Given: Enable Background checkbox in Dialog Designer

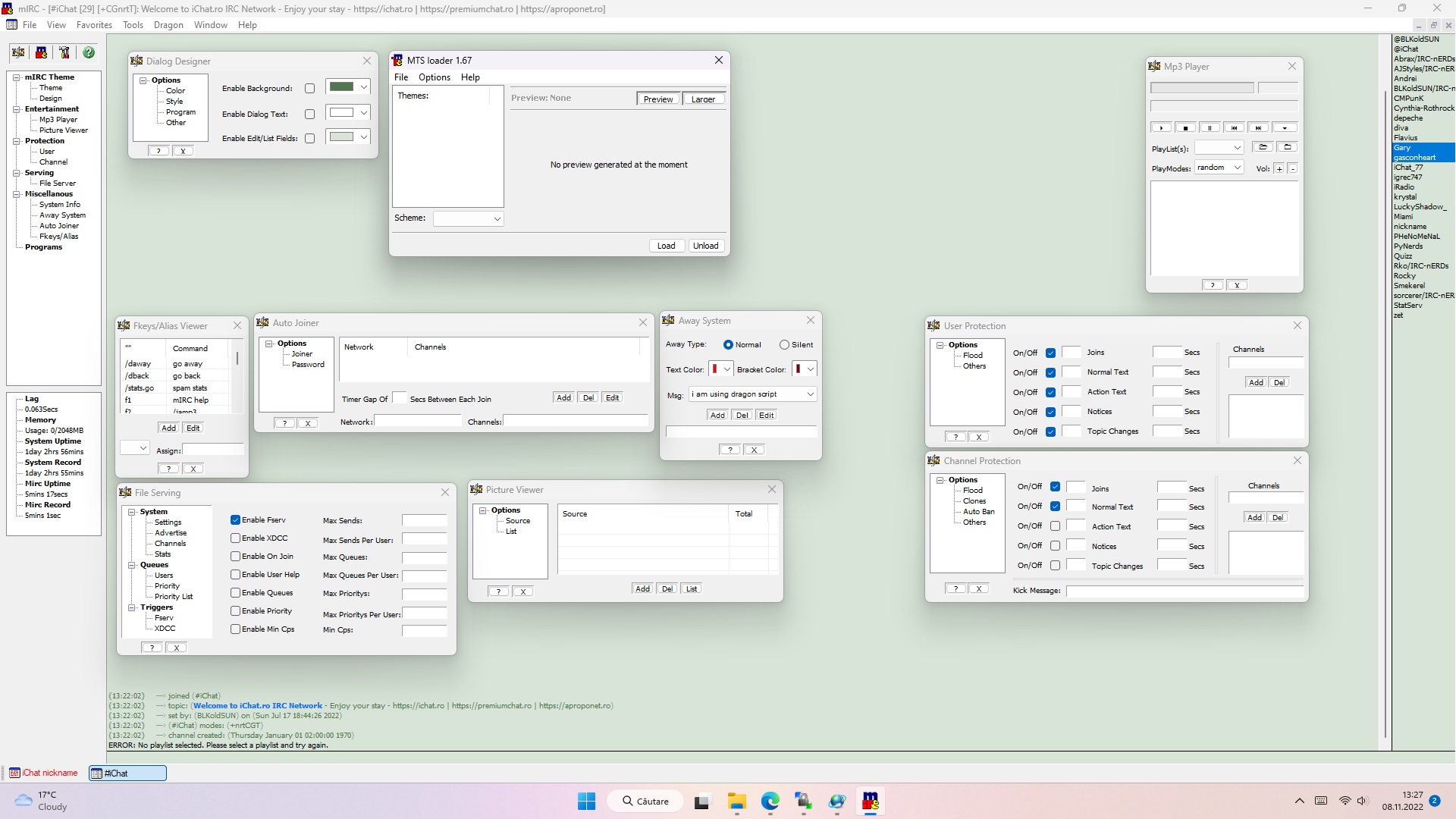Looking at the screenshot, I should (x=309, y=89).
